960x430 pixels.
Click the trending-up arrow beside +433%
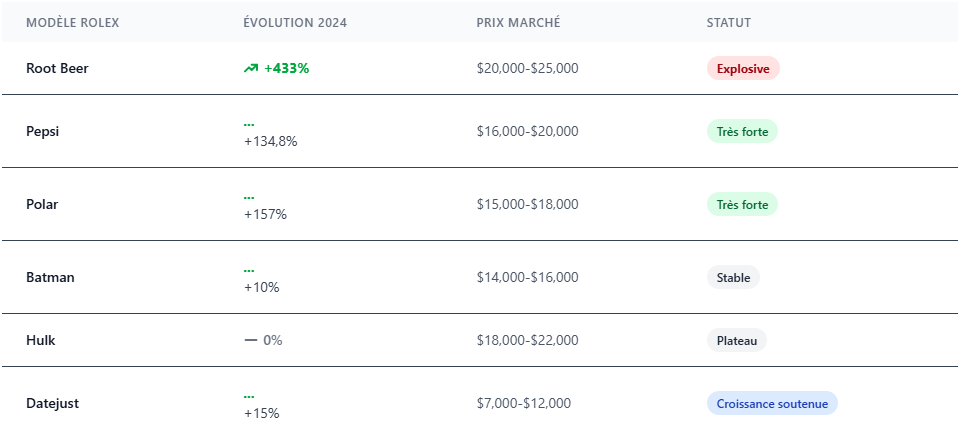pyautogui.click(x=250, y=68)
